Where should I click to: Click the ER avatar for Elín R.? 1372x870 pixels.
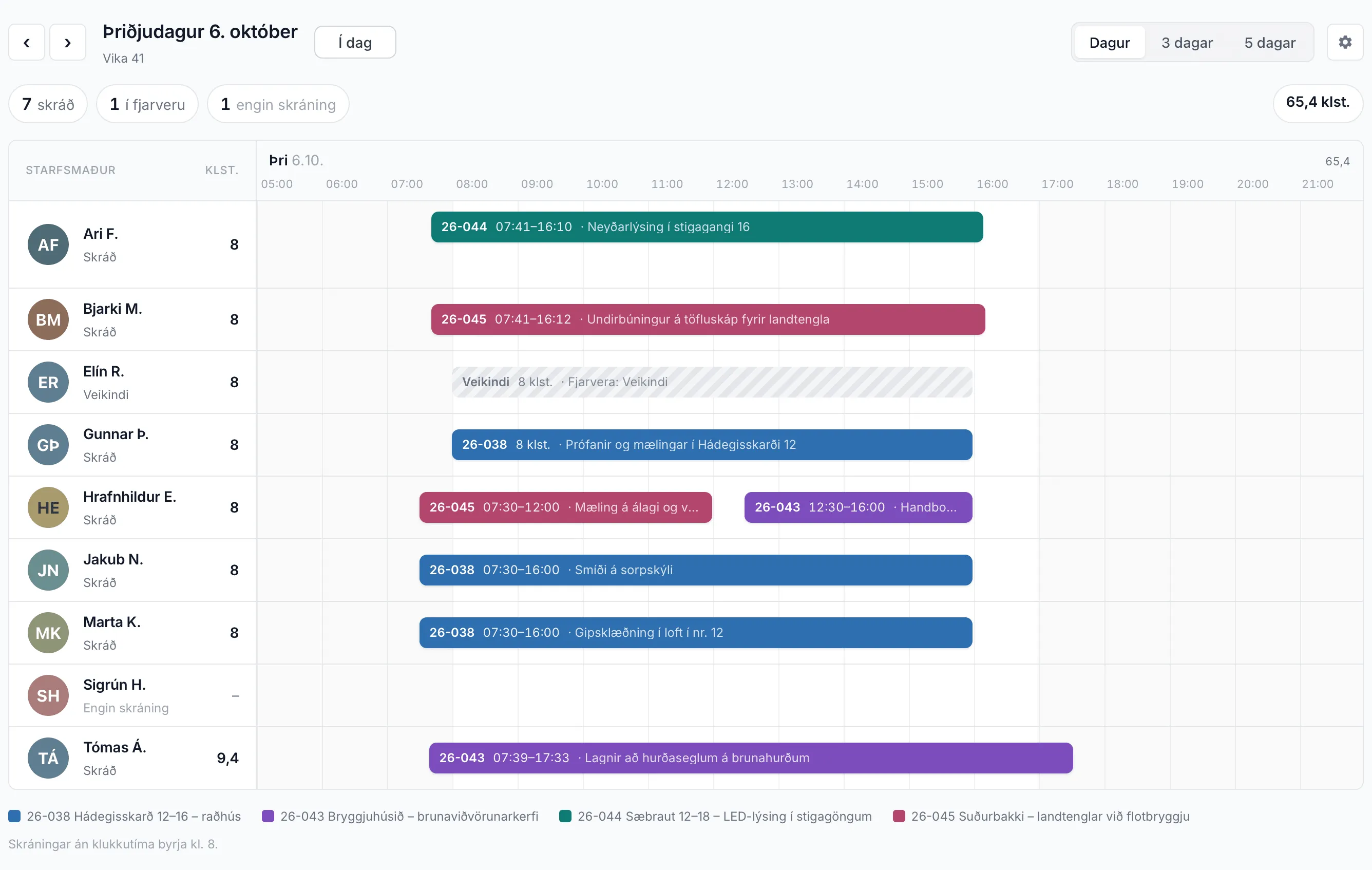point(48,382)
